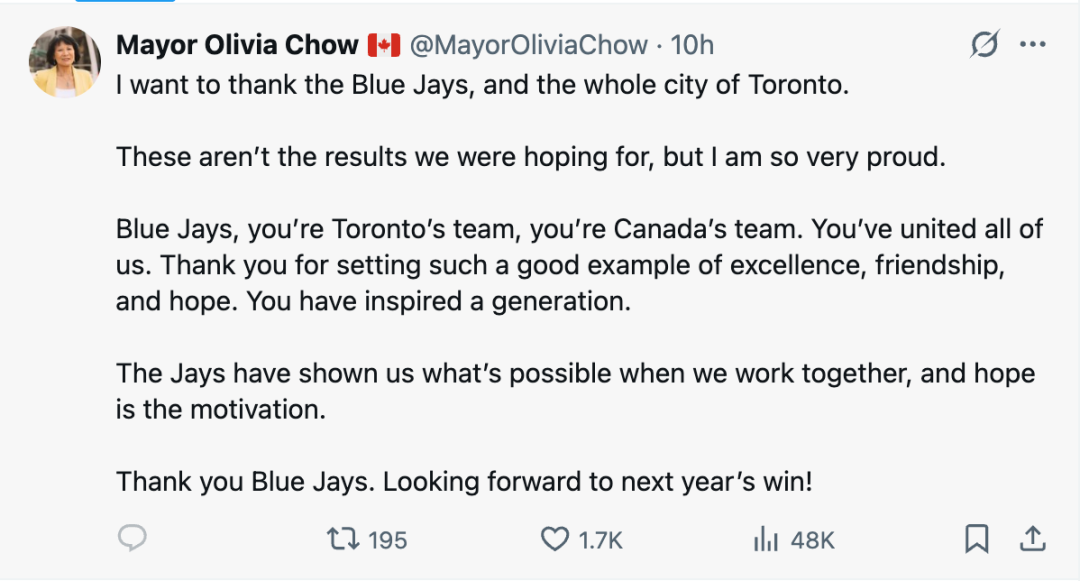
Task: Click the Grok slashed-circle icon
Action: click(985, 45)
